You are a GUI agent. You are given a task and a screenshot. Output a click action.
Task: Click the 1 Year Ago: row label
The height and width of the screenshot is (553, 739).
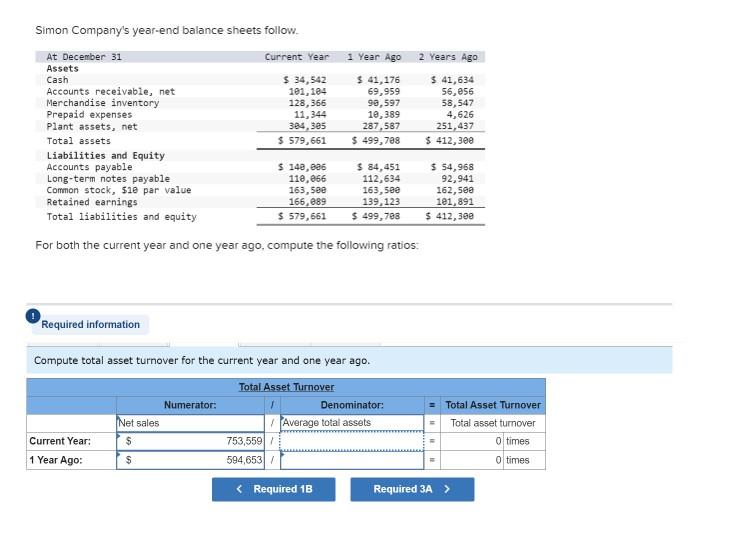[56, 460]
